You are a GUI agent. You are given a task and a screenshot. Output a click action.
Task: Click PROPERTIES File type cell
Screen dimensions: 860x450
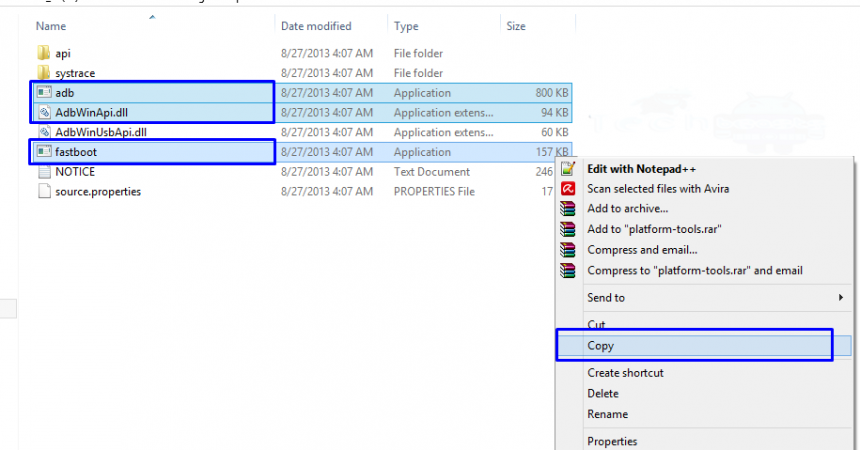tap(434, 192)
